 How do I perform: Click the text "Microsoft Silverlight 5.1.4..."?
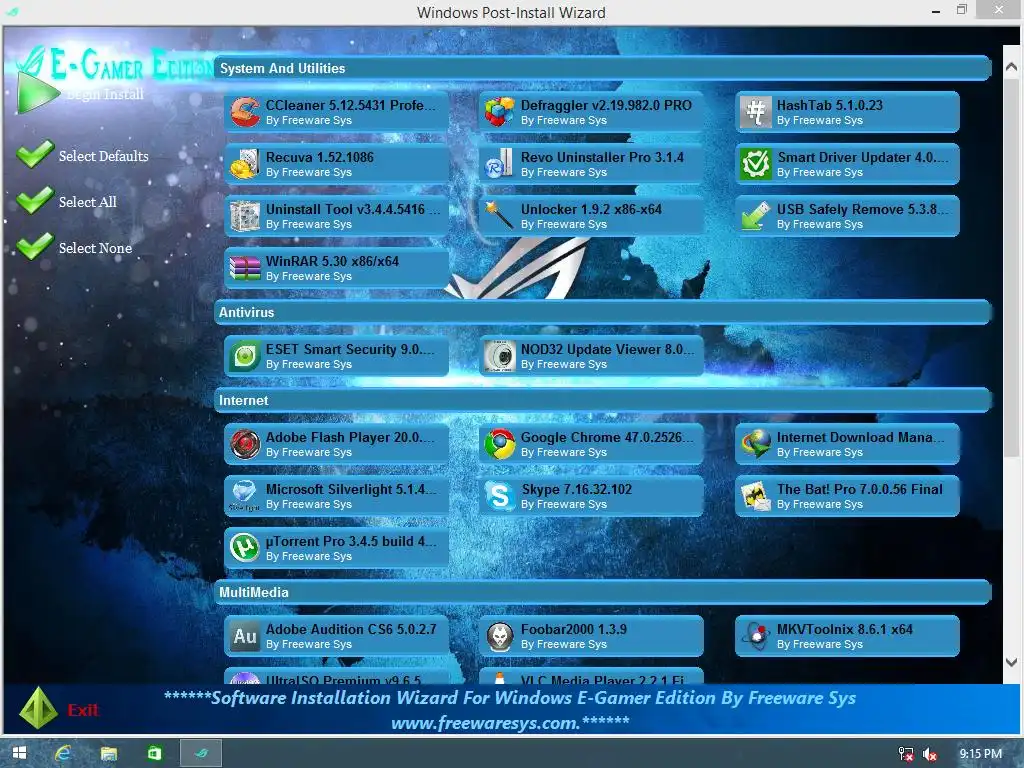pos(351,489)
